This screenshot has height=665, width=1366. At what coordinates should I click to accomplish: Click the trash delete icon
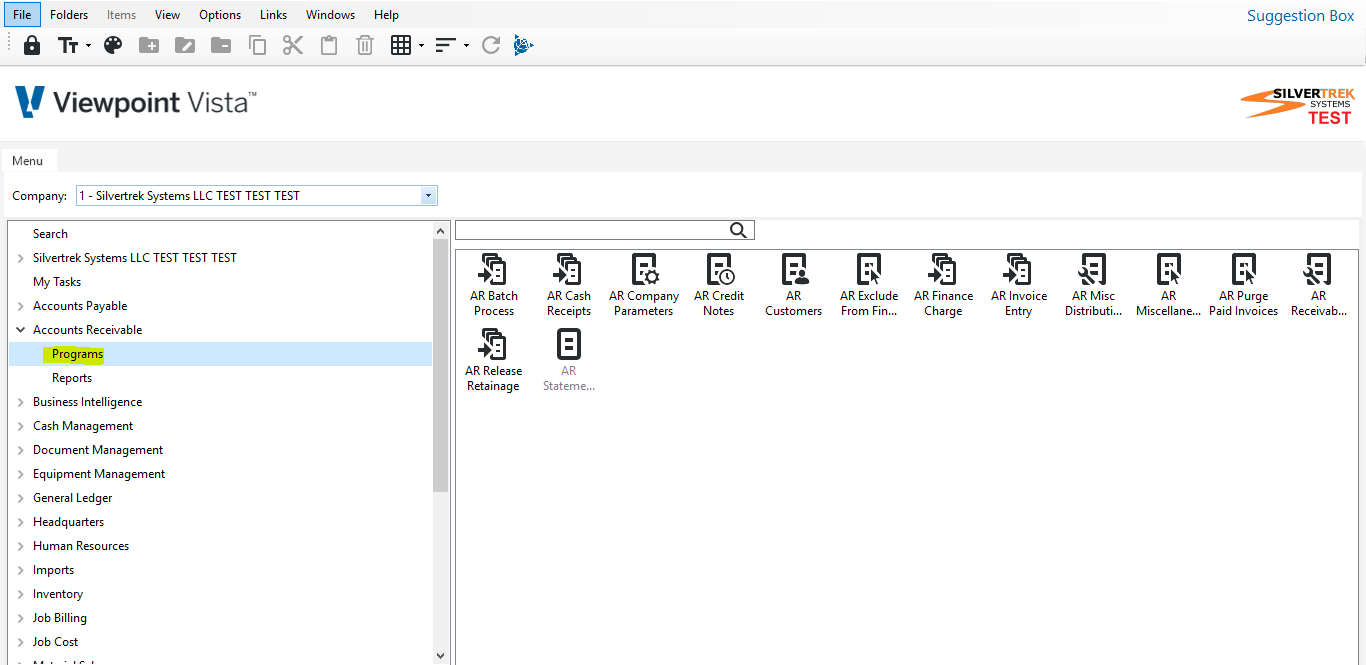point(365,45)
